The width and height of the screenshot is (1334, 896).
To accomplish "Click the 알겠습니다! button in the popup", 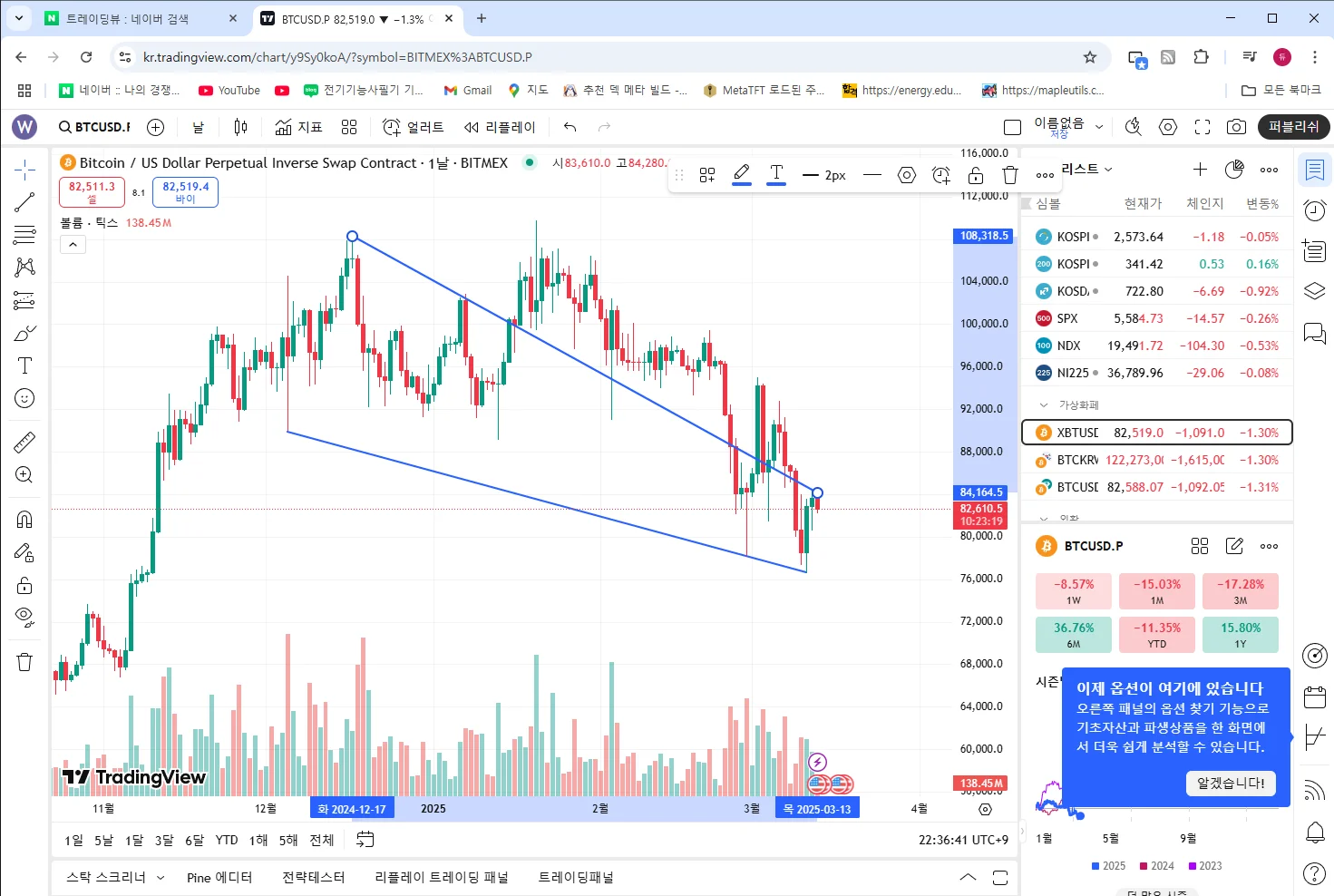I will (1231, 784).
